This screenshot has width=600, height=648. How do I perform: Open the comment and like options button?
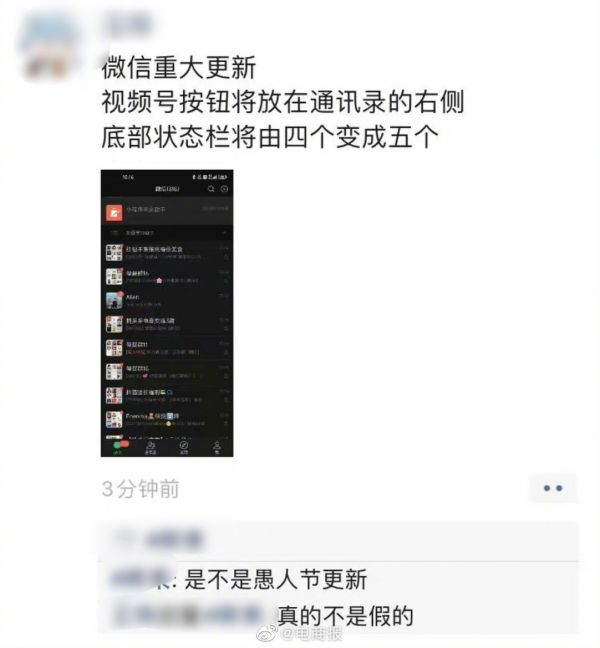(x=552, y=488)
